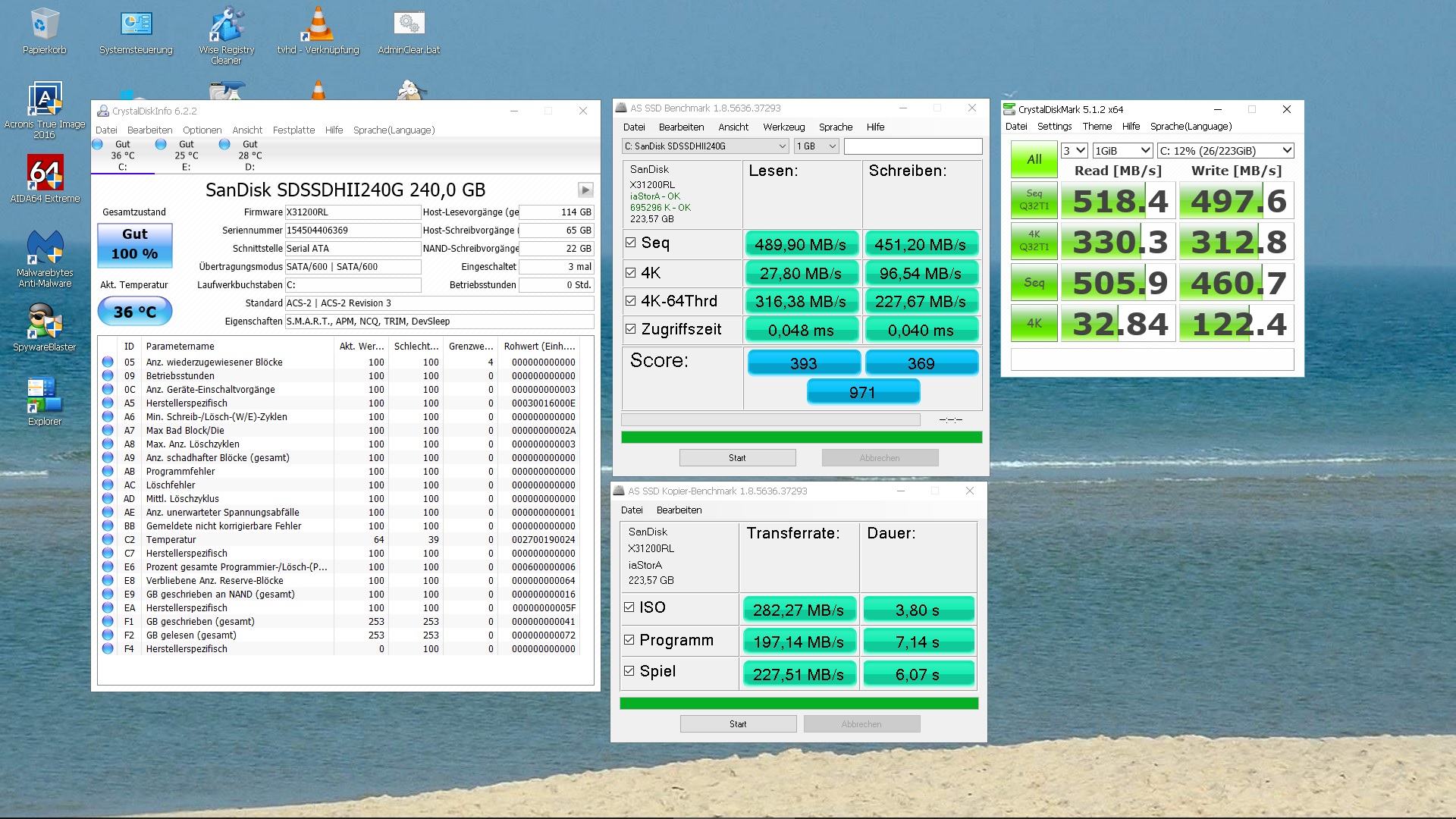Open Optionen menu in CrystalDiskInfo
The height and width of the screenshot is (819, 1456).
click(202, 130)
